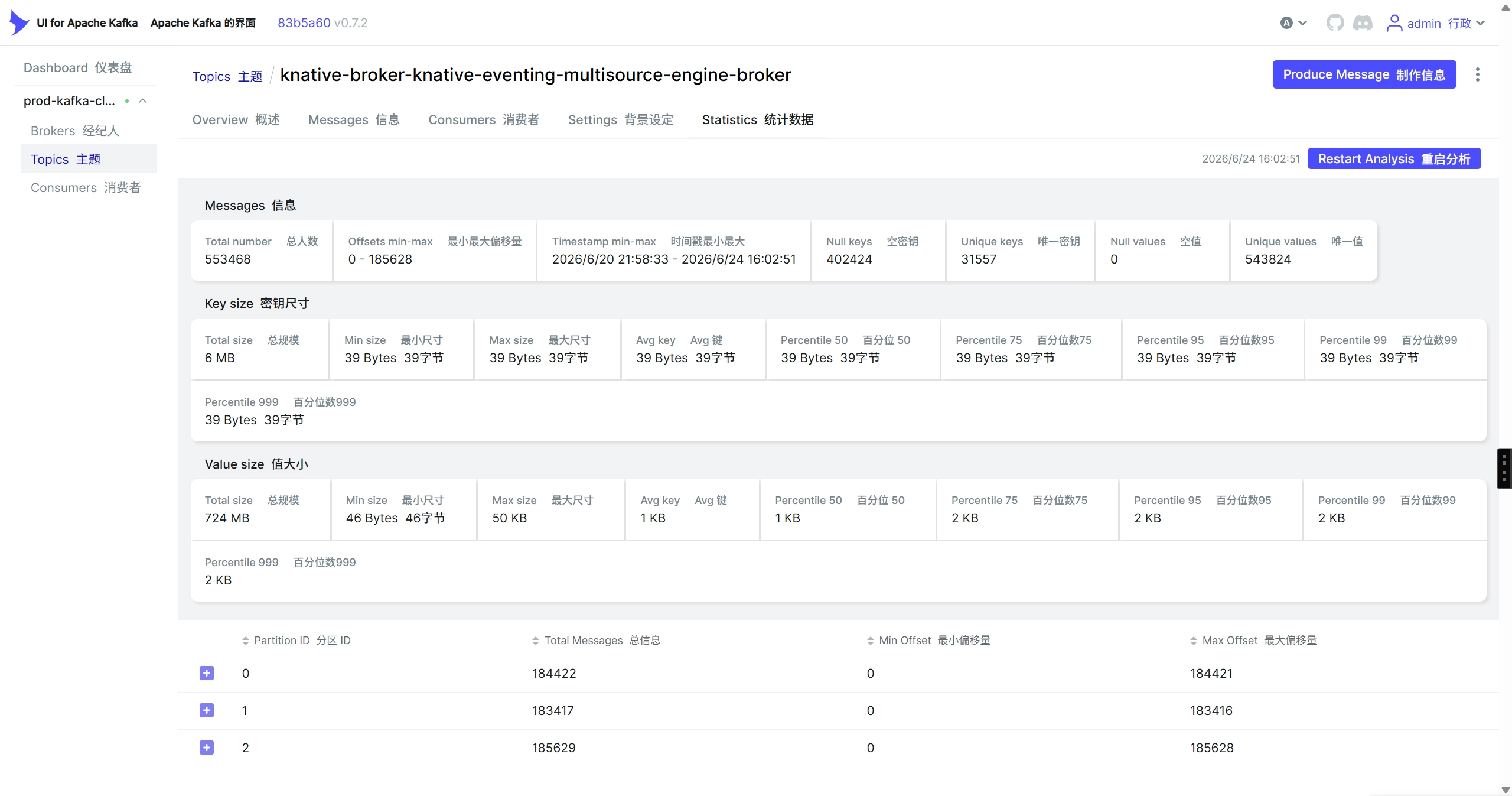Sort by Partition ID column
1512x796 pixels.
tap(296, 641)
